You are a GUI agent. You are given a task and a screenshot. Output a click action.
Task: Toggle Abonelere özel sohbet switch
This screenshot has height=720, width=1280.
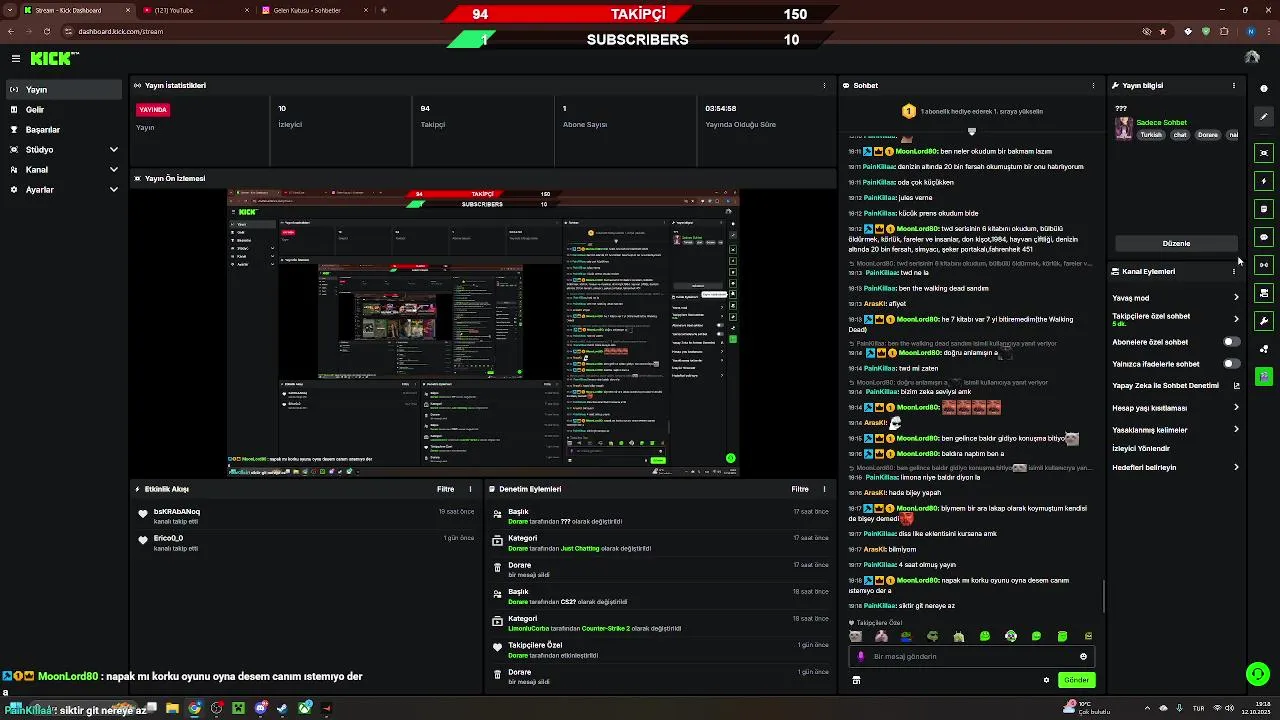[1231, 342]
